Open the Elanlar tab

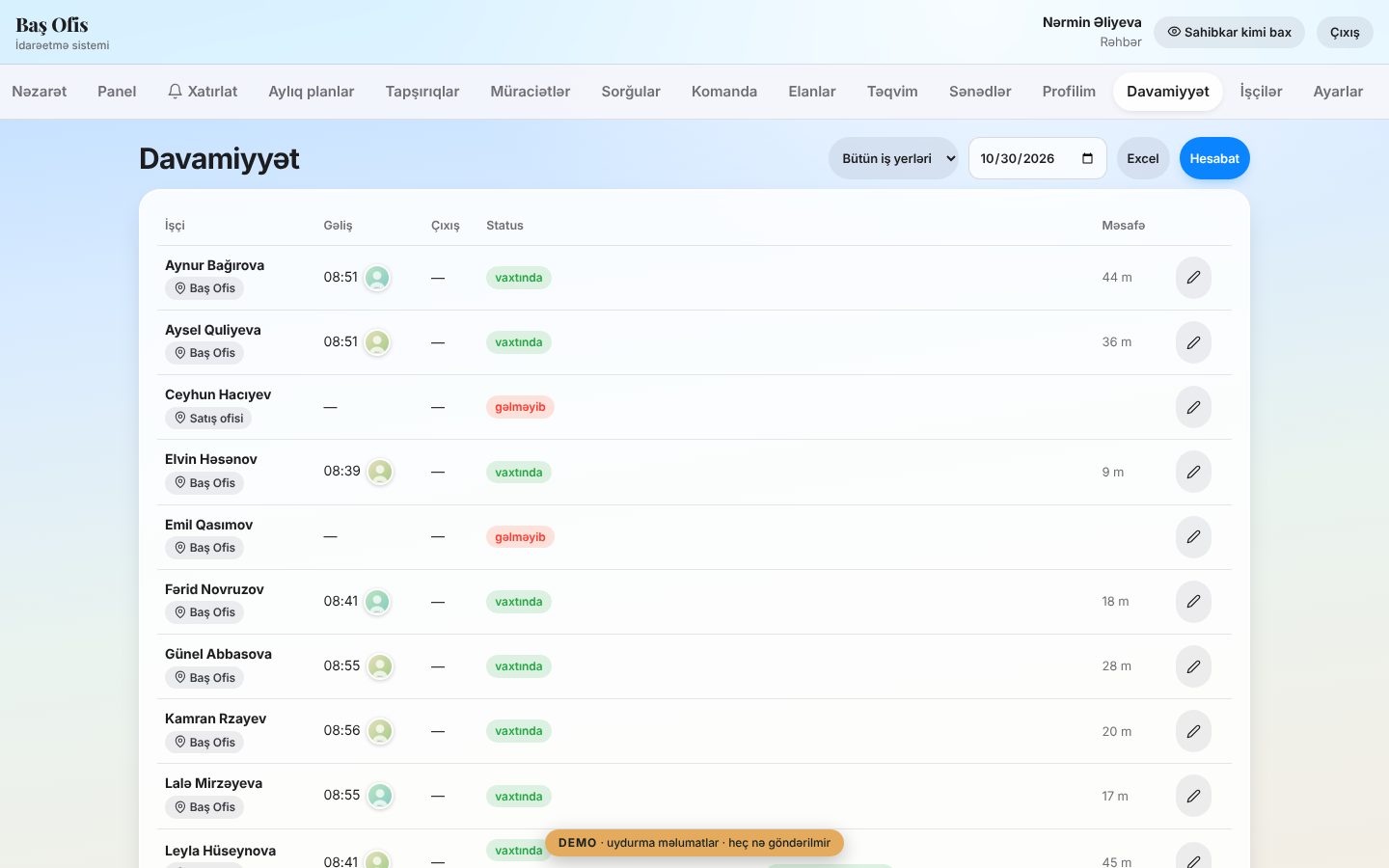(812, 92)
